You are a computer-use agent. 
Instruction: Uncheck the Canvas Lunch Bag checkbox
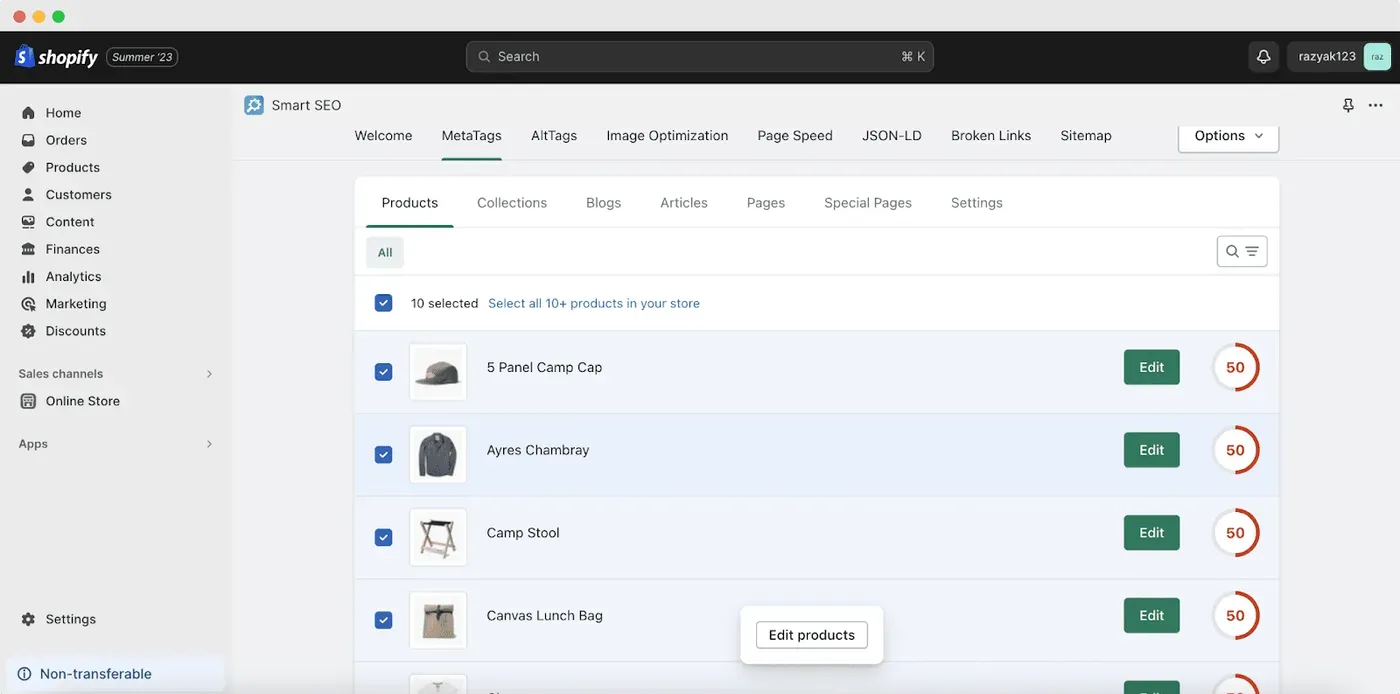383,620
